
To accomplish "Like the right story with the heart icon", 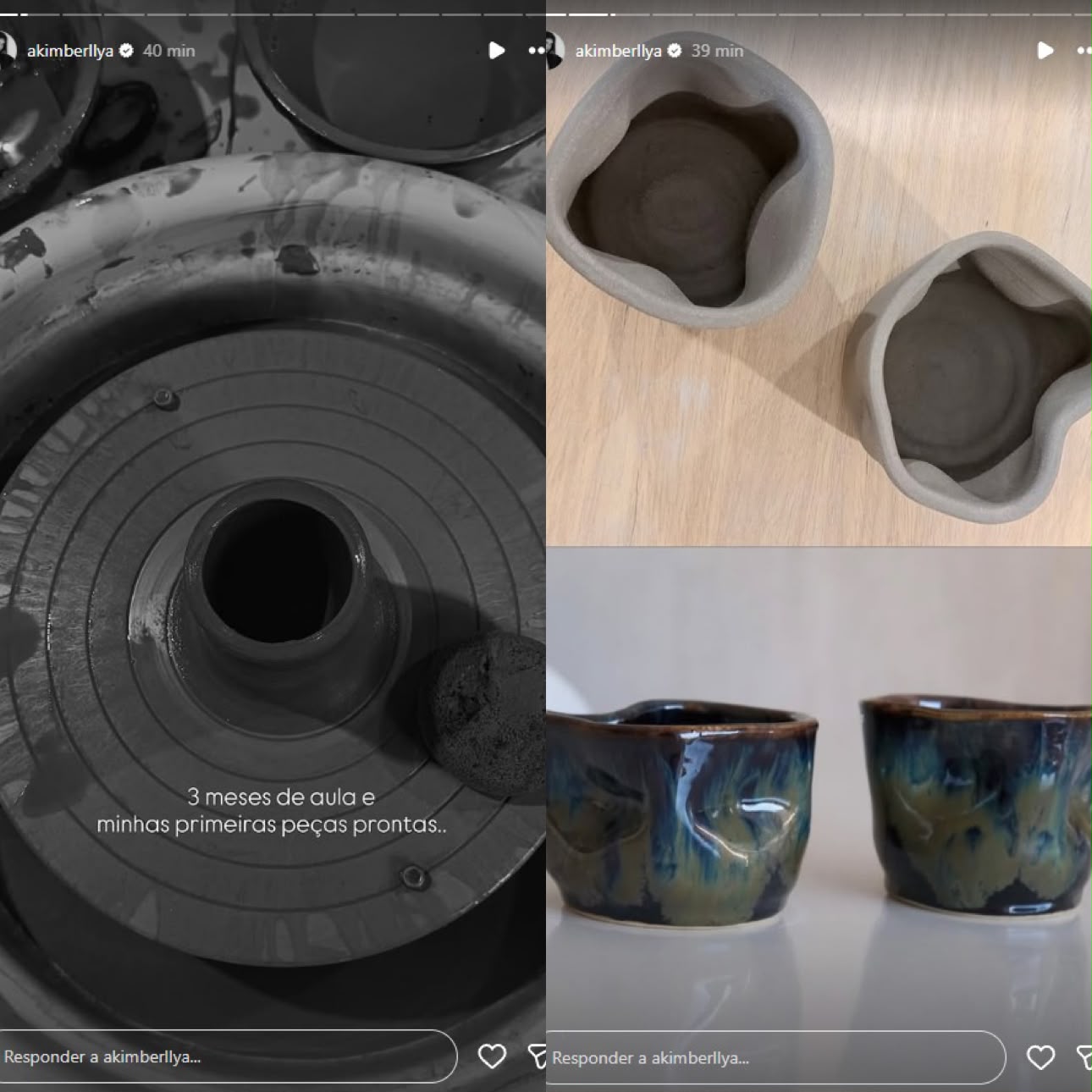I will pyautogui.click(x=1040, y=1057).
